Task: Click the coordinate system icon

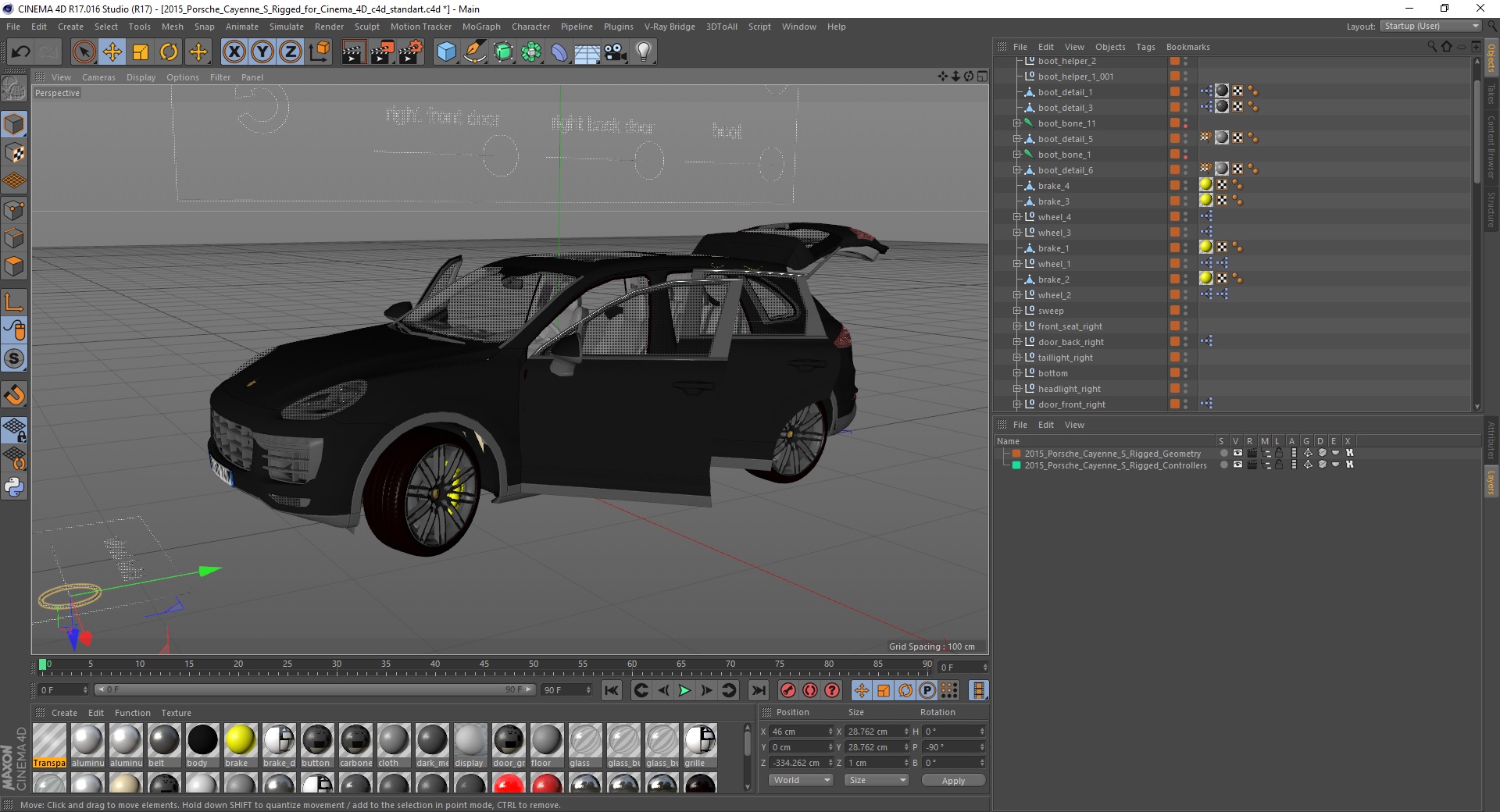Action: pos(319,52)
